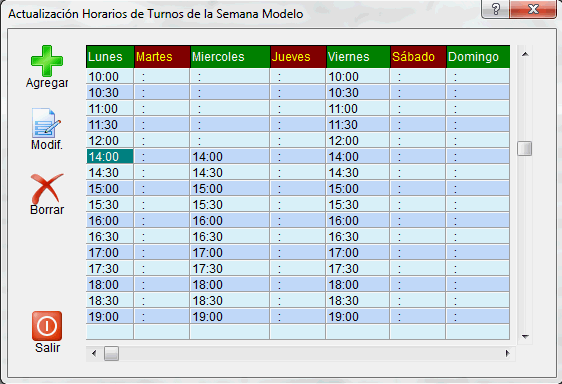Select the 15:30 cell under Miercoles
Image resolution: width=562 pixels, height=384 pixels.
tap(230, 205)
